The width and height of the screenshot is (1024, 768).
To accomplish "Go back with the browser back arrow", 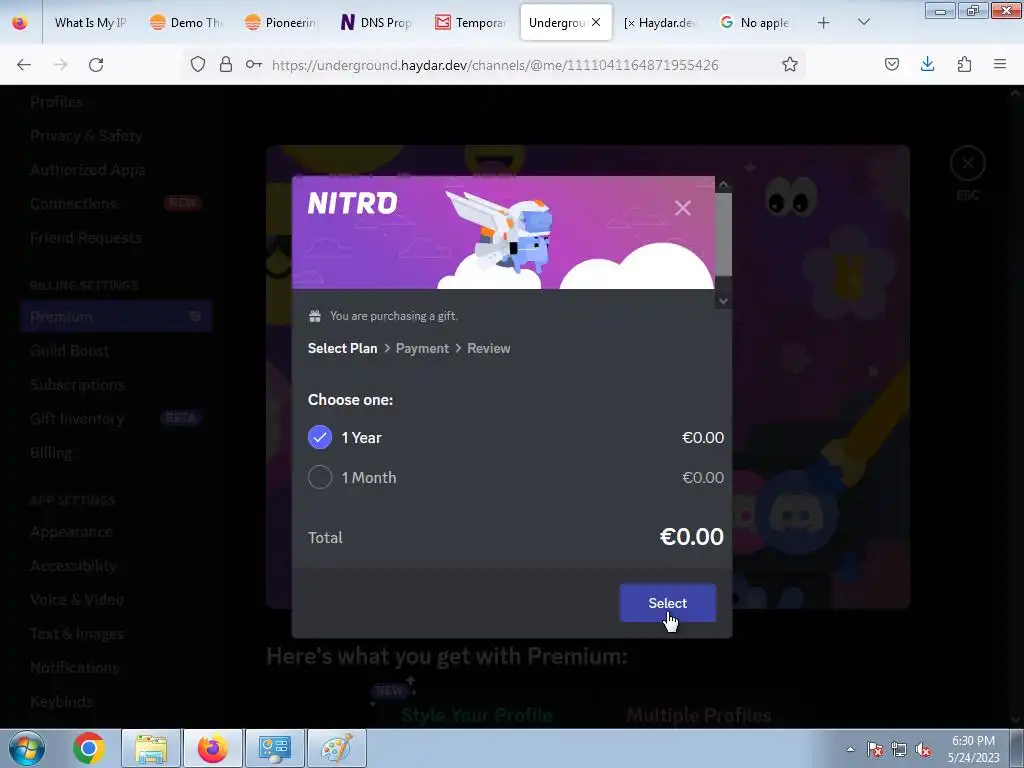I will click(x=24, y=65).
